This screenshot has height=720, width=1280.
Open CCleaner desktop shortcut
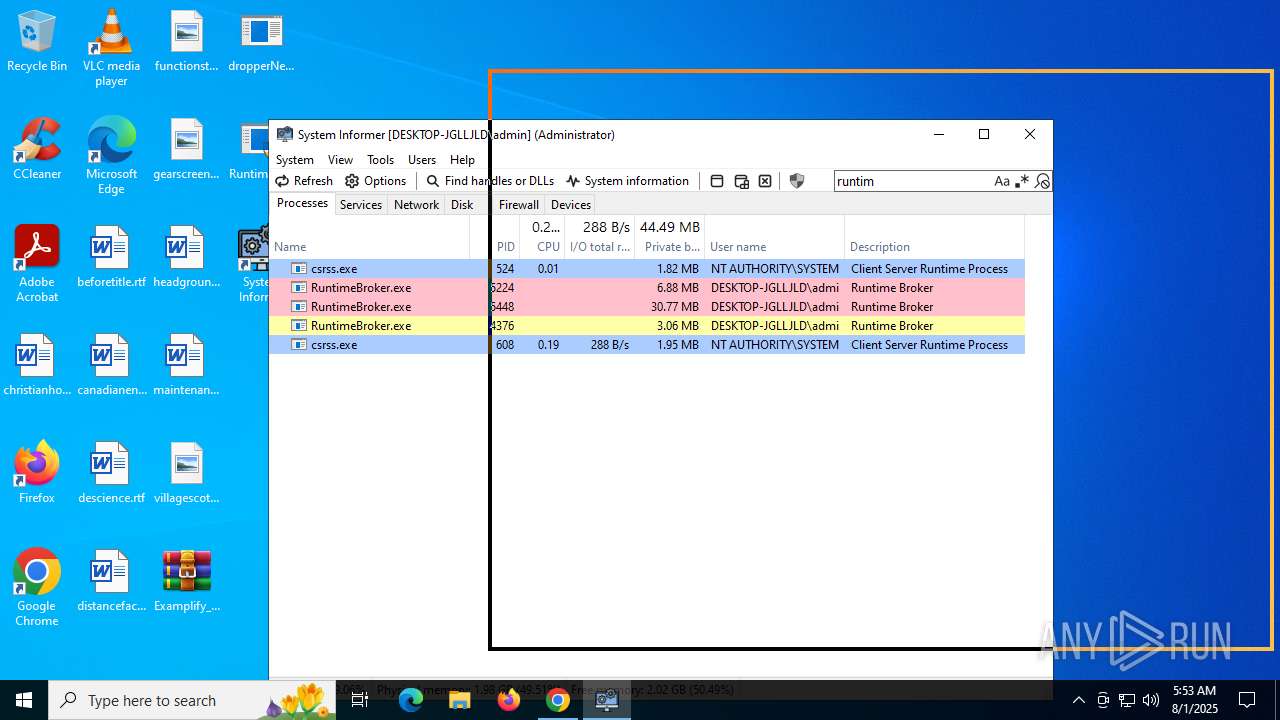pyautogui.click(x=37, y=149)
